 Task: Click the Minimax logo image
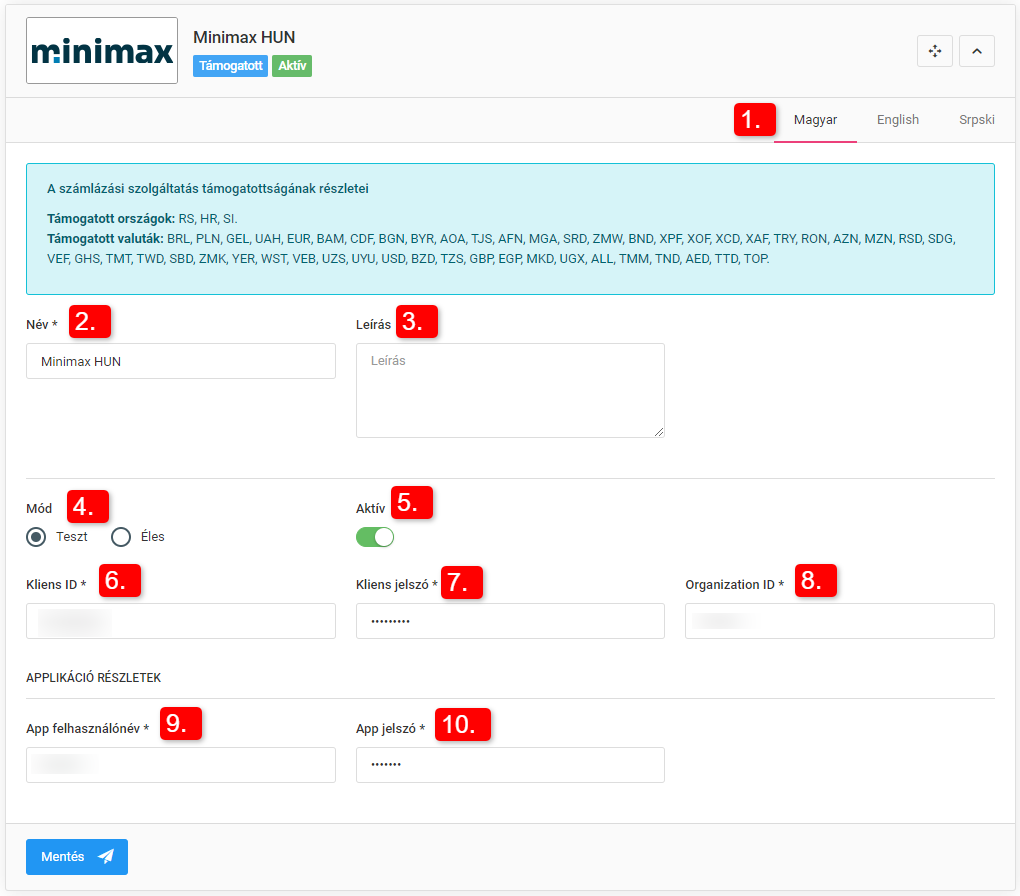coord(102,51)
